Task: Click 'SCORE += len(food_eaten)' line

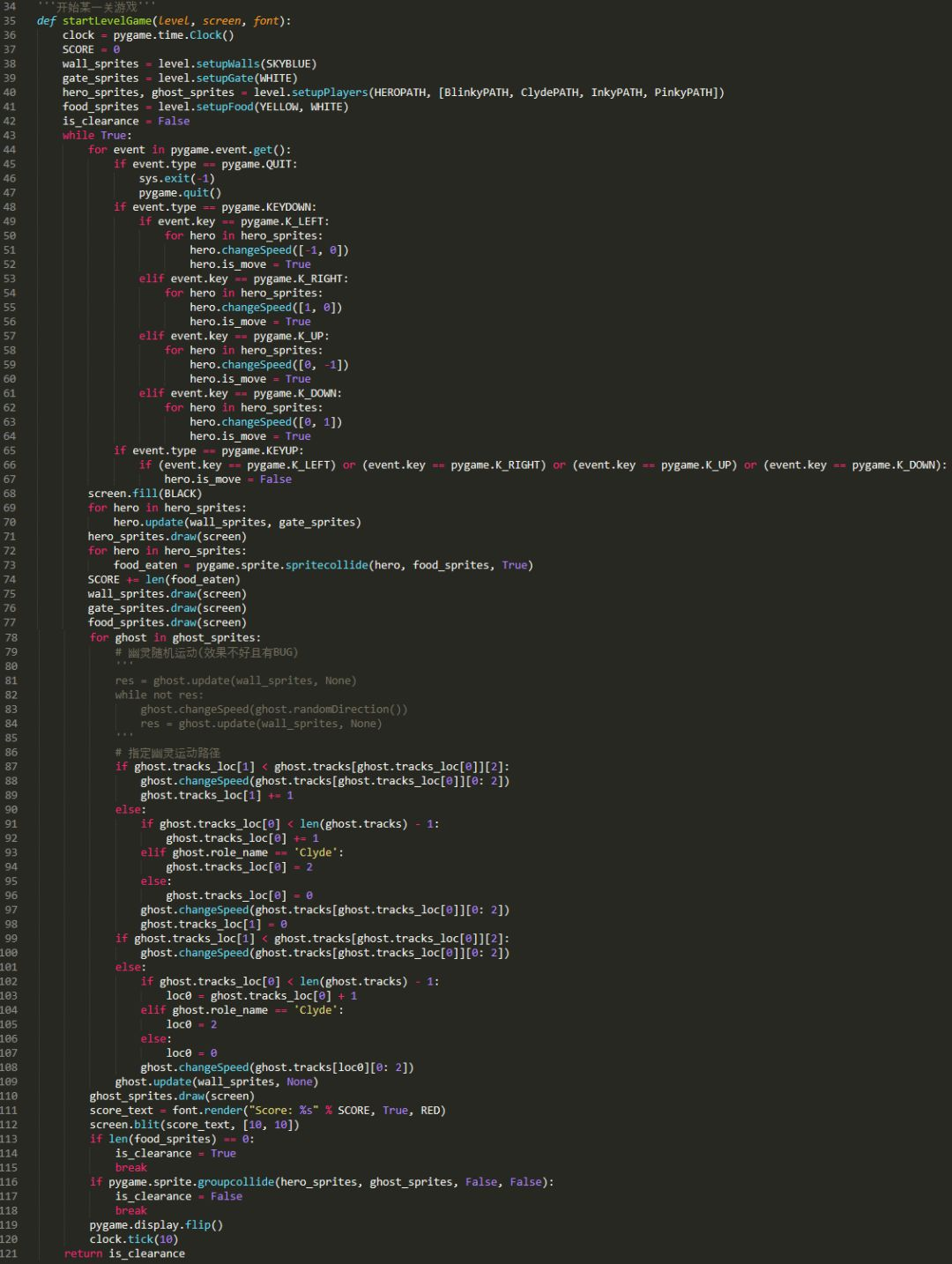Action: click(164, 580)
